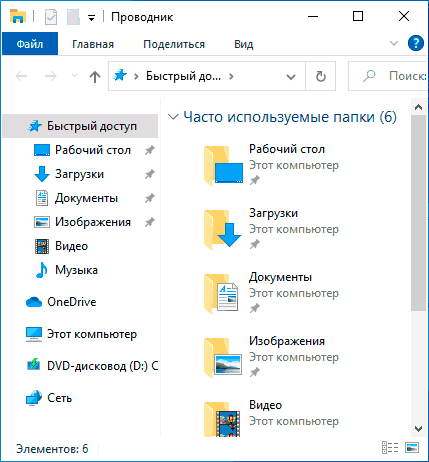Viewport: 429px width, 462px height.
Task: Click the Explorer folder icon in title bar
Action: 18,16
